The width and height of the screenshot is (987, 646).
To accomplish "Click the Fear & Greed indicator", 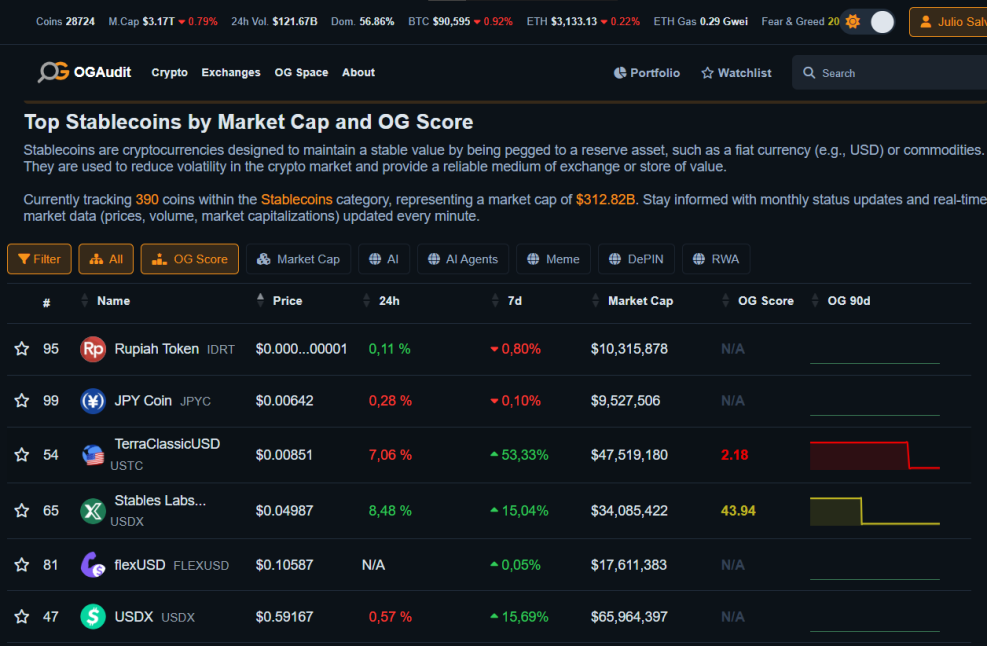I will point(800,21).
